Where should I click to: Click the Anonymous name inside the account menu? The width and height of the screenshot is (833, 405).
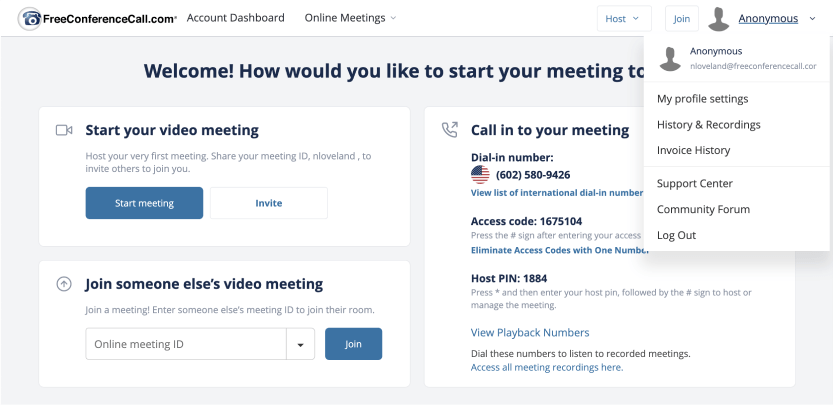click(x=716, y=51)
